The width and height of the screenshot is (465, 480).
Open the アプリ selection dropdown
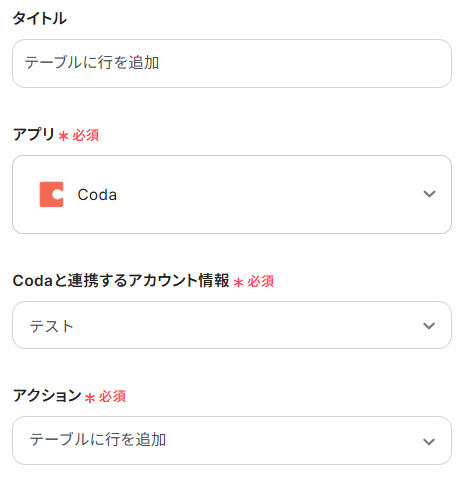[x=232, y=194]
